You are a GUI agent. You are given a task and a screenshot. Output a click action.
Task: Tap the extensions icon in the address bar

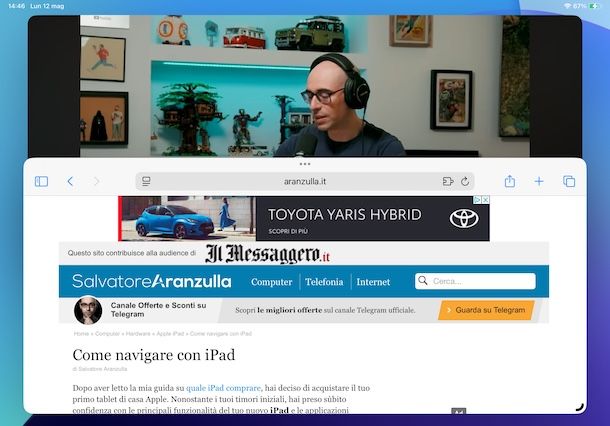coord(447,181)
